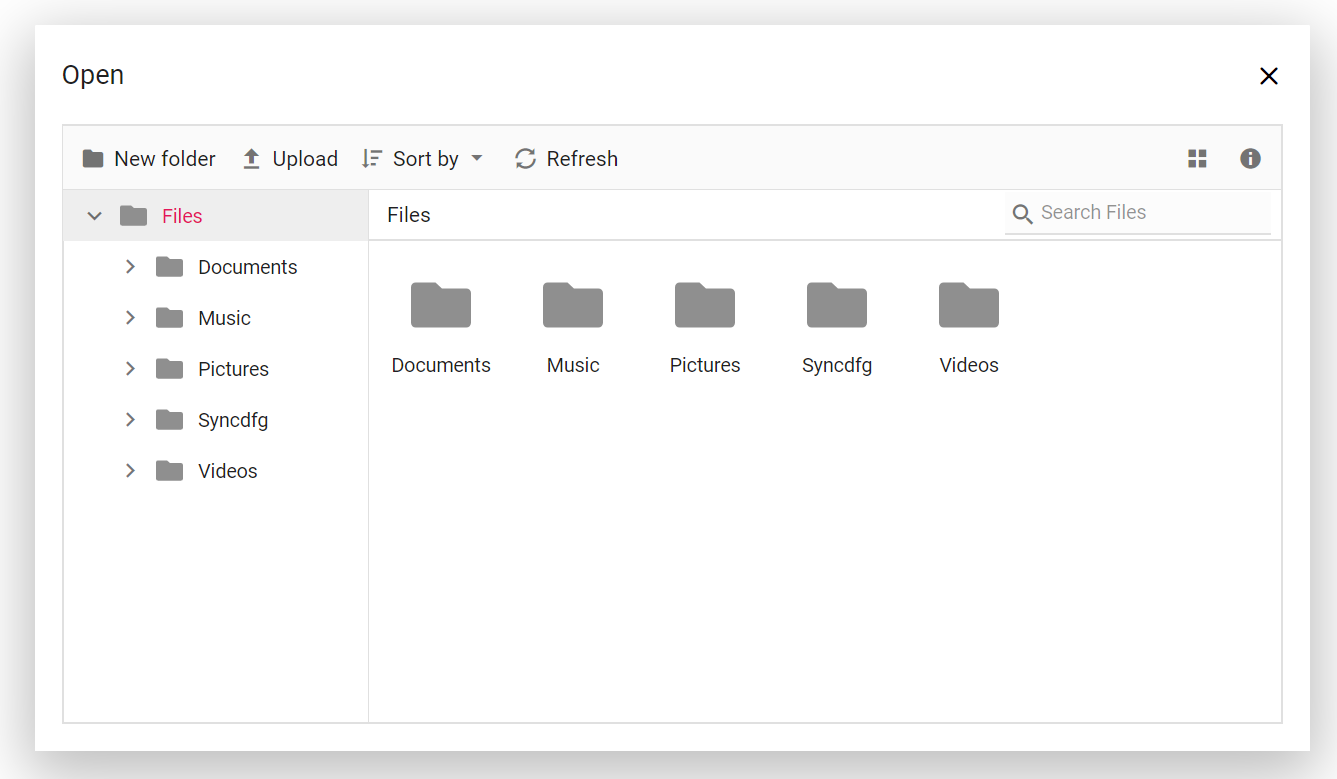Select Music label in navigation tree
Viewport: 1337px width, 779px height.
[224, 318]
